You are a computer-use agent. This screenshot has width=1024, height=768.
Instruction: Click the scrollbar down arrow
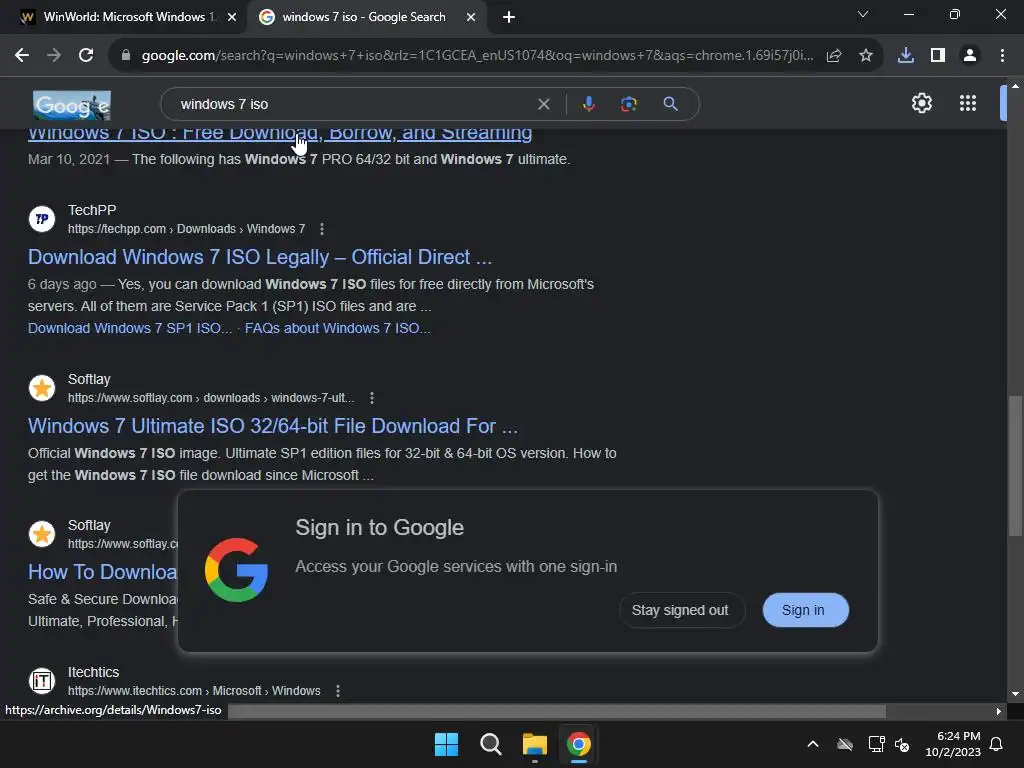[x=1015, y=694]
